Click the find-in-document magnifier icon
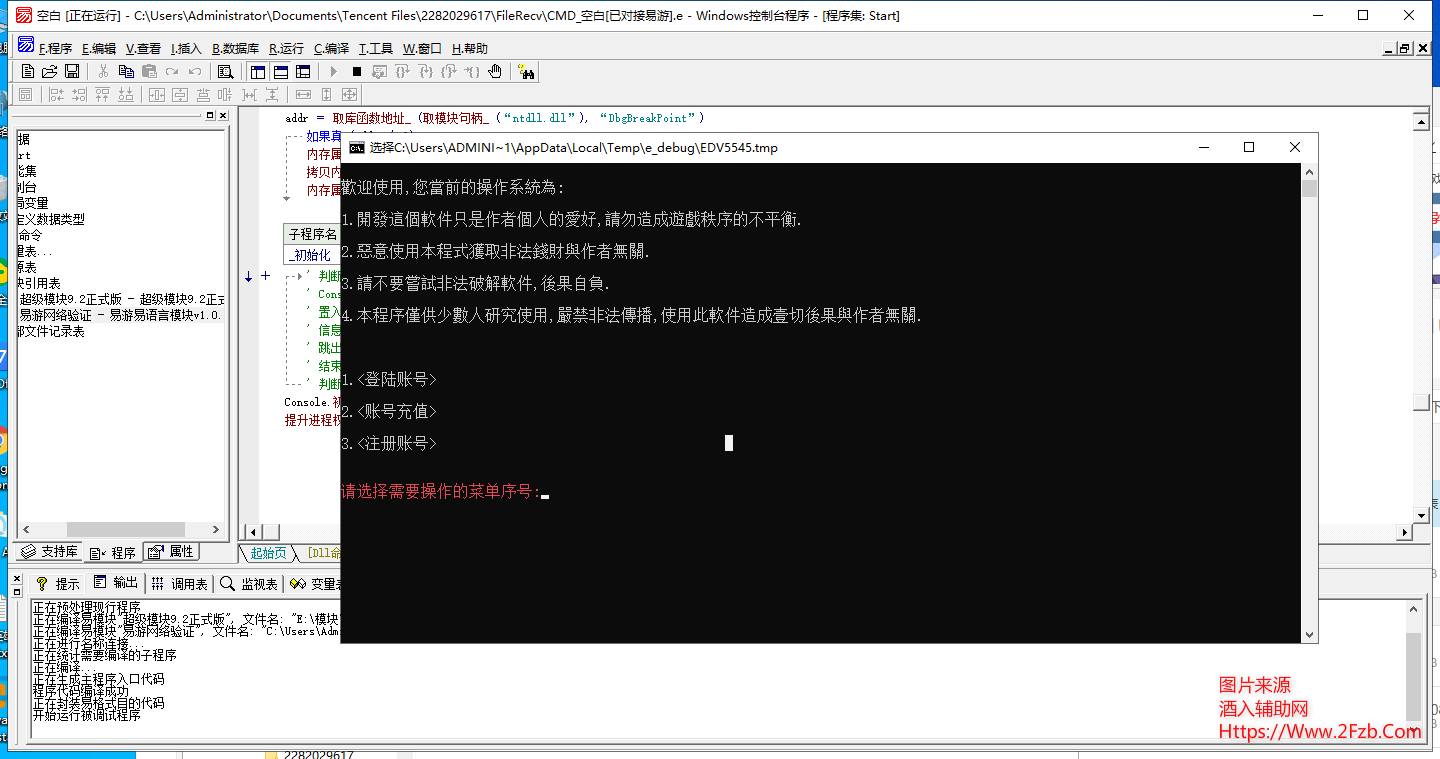Viewport: 1440px width, 759px height. (225, 71)
